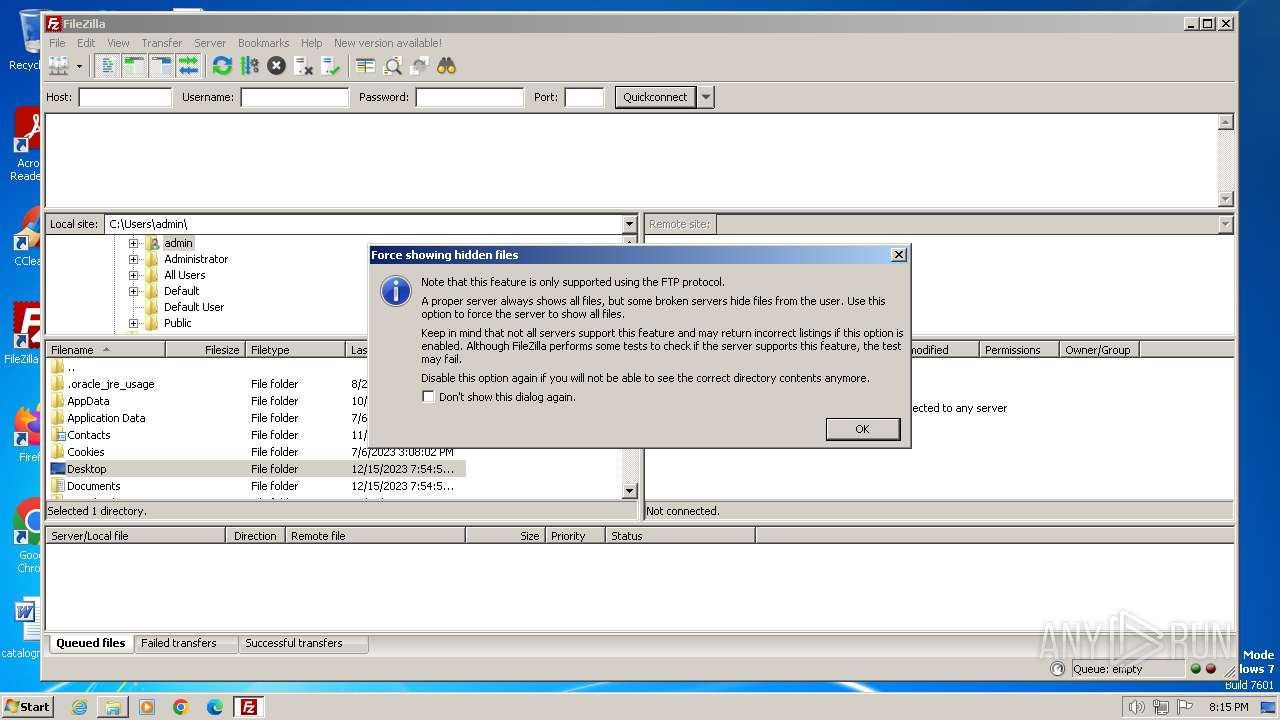1280x720 pixels.
Task: Disconnect from the current server
Action: [x=304, y=66]
